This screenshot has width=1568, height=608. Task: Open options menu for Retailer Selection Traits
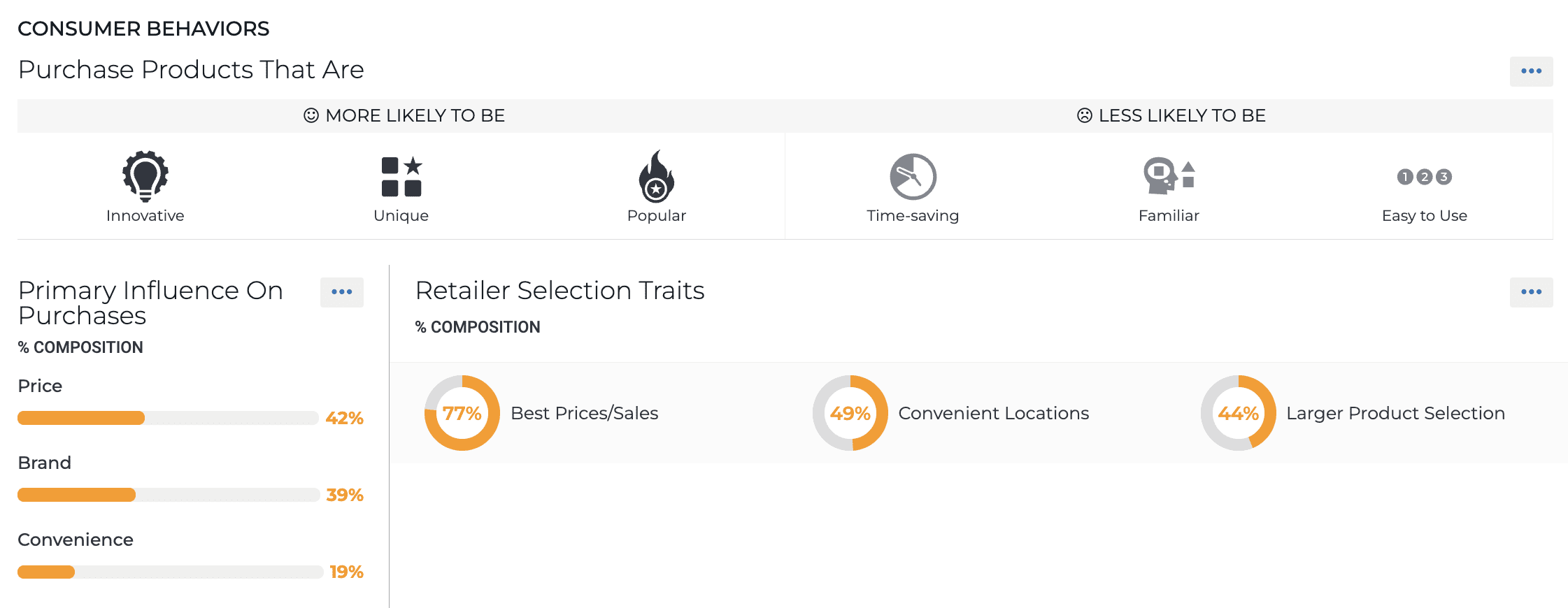[1531, 292]
